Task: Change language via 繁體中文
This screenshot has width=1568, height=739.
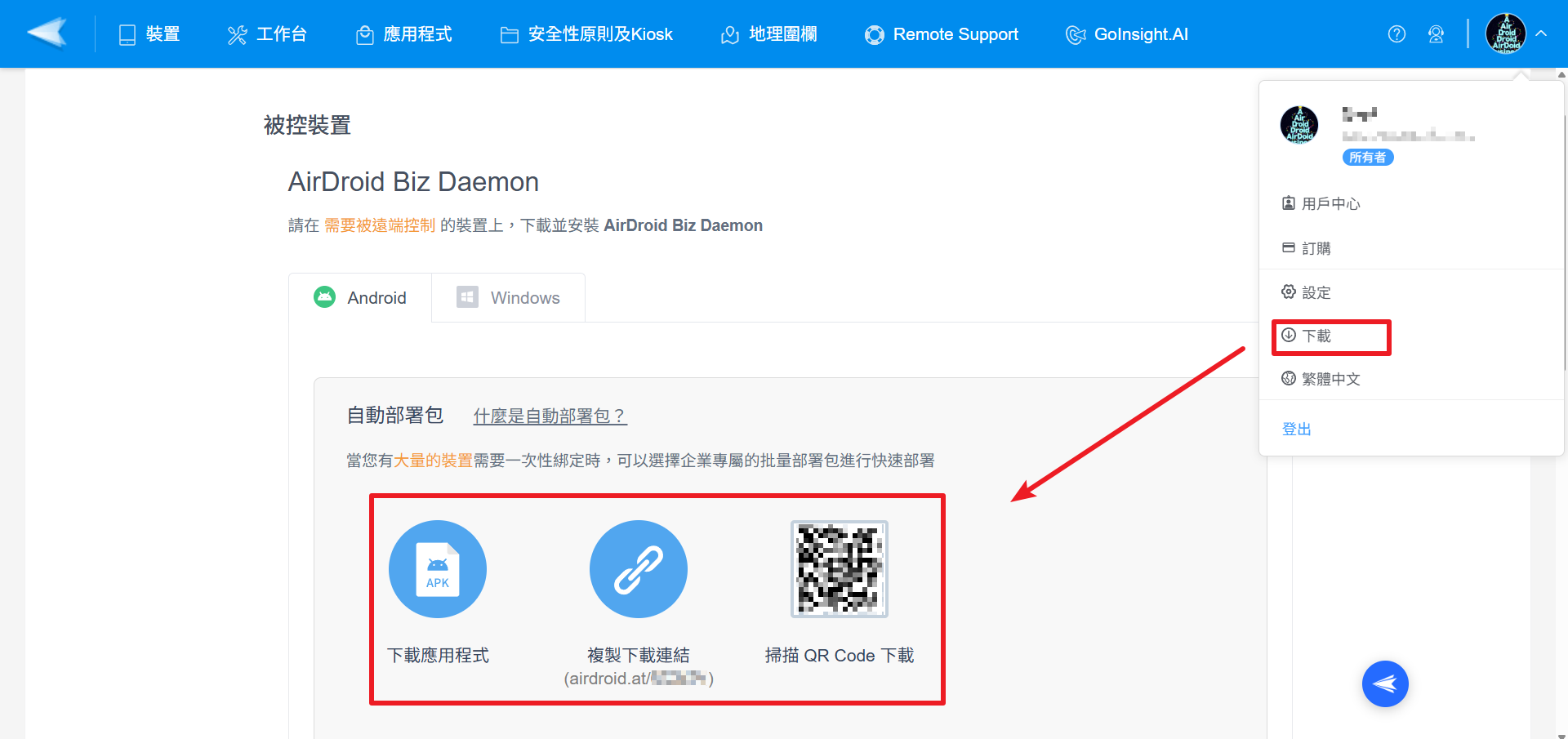Action: 1321,379
